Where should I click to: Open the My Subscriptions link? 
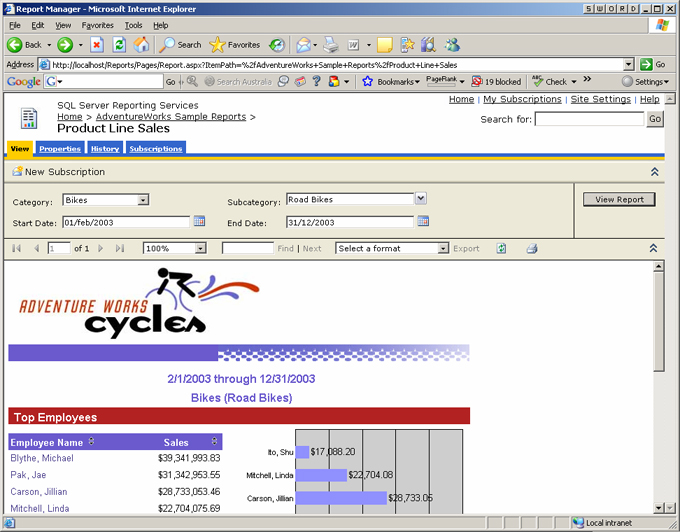click(522, 99)
